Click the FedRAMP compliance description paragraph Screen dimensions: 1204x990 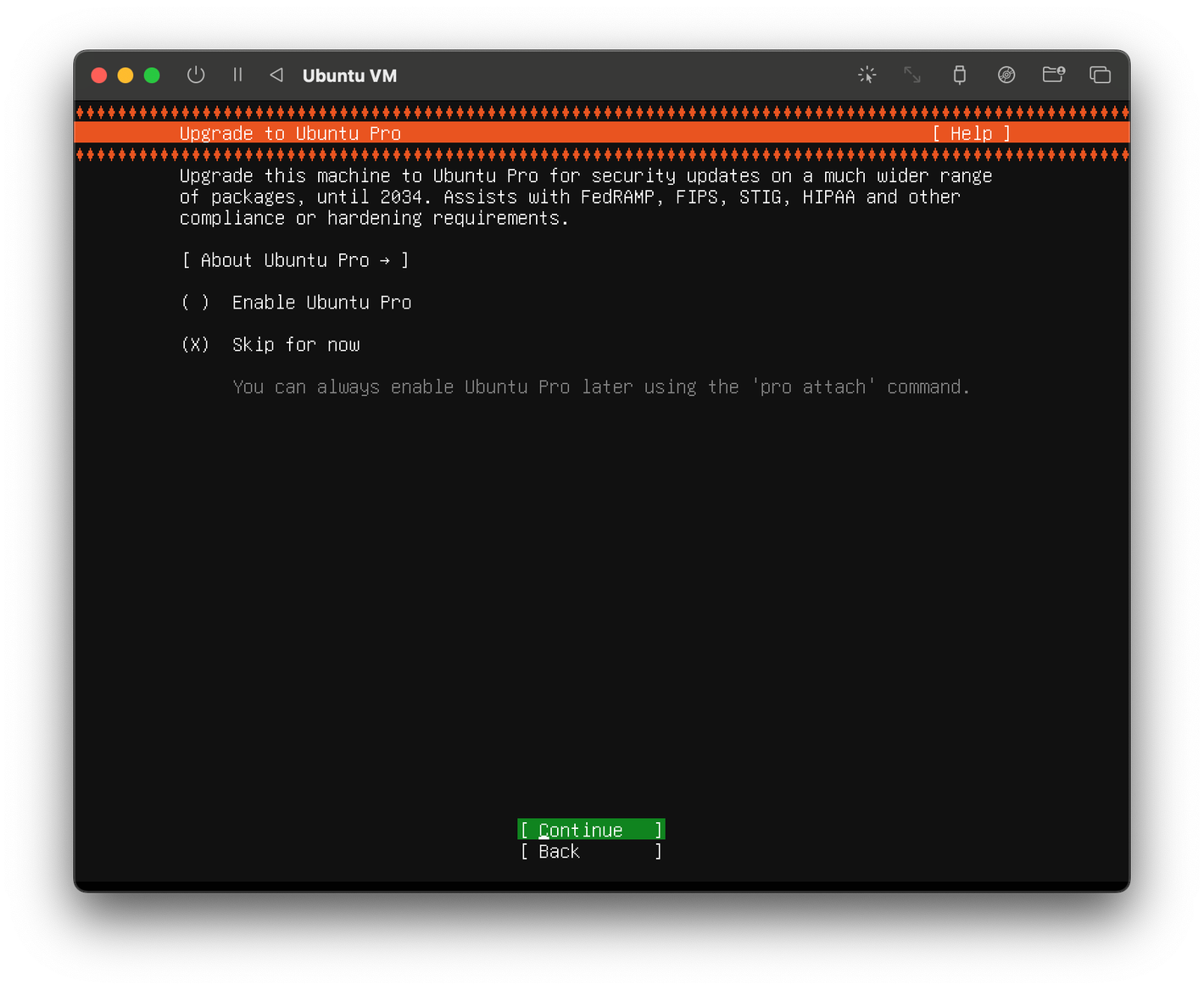click(x=586, y=197)
